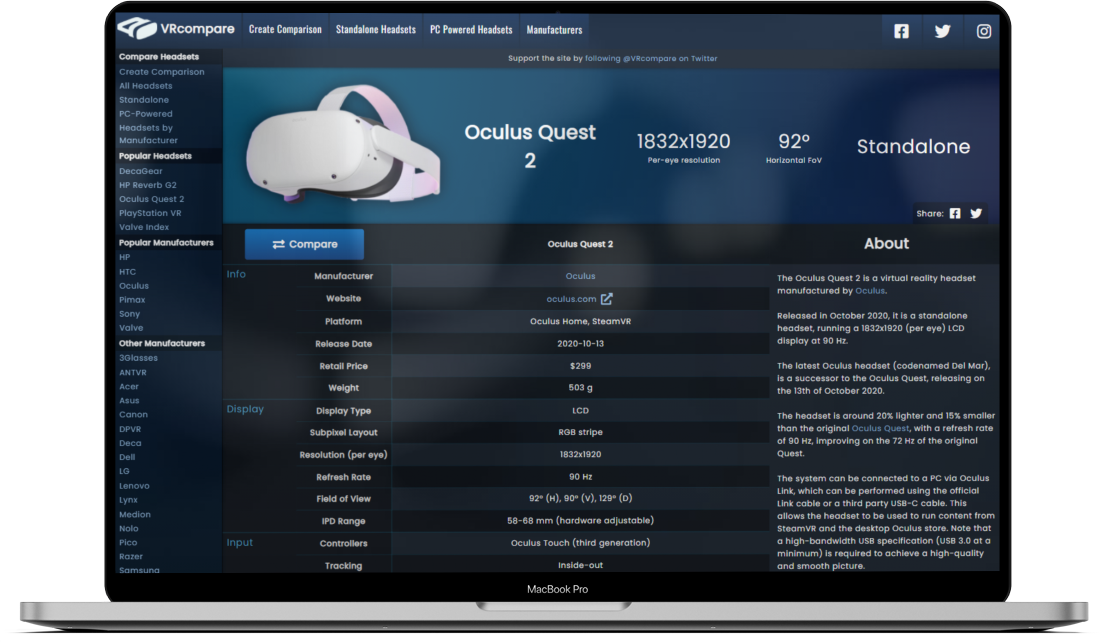
Task: Open the Facebook page icon in header
Action: [901, 31]
